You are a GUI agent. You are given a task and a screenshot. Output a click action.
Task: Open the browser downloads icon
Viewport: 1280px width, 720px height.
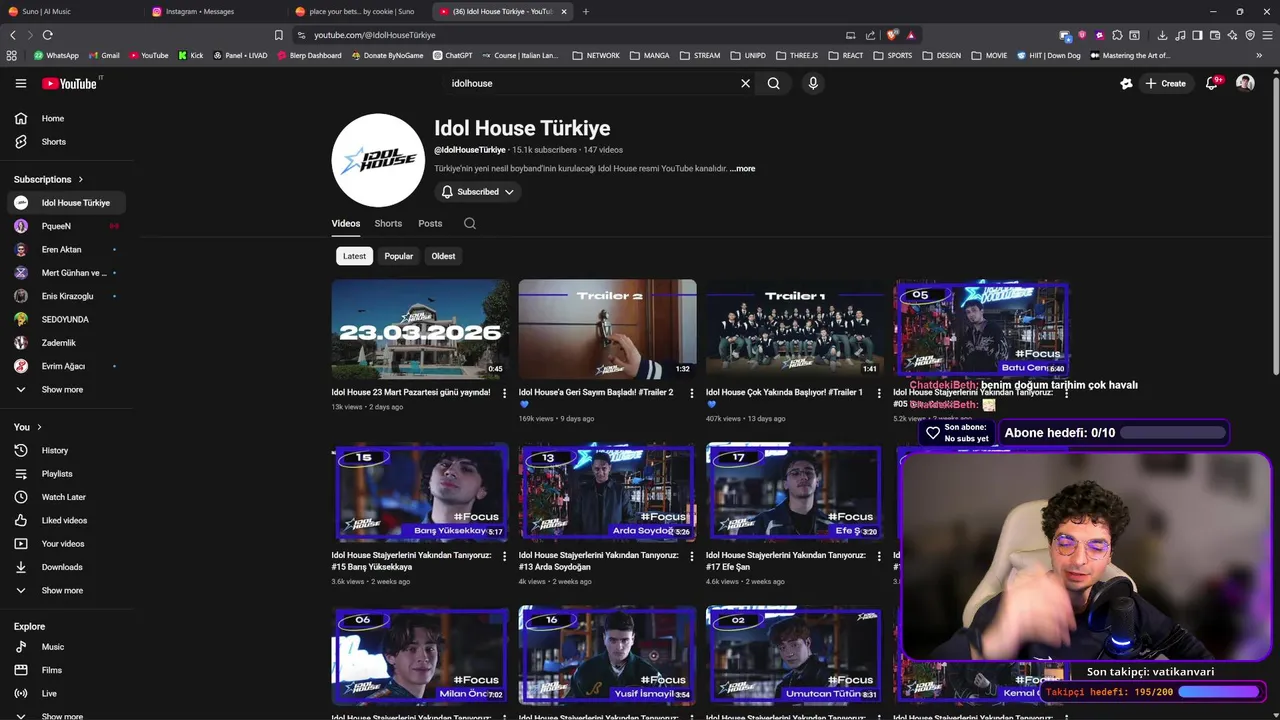pos(1162,35)
